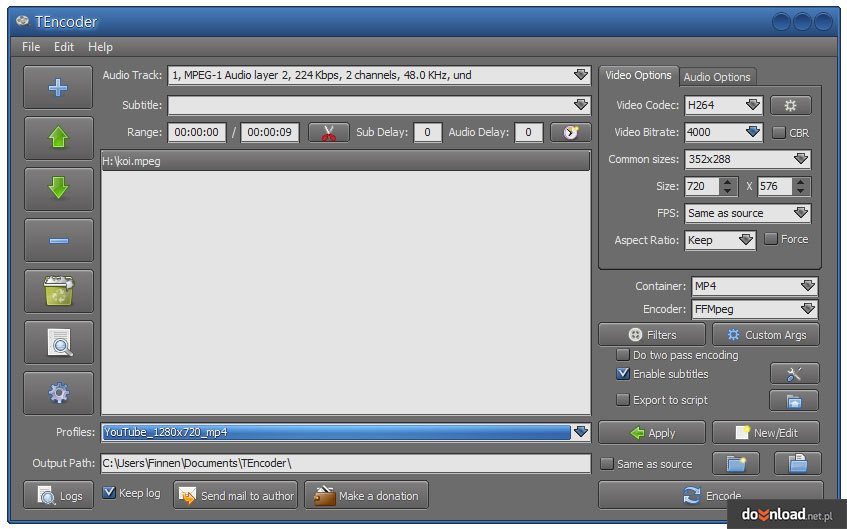This screenshot has width=847, height=529.
Task: Move file down with green down arrow
Action: (58, 189)
